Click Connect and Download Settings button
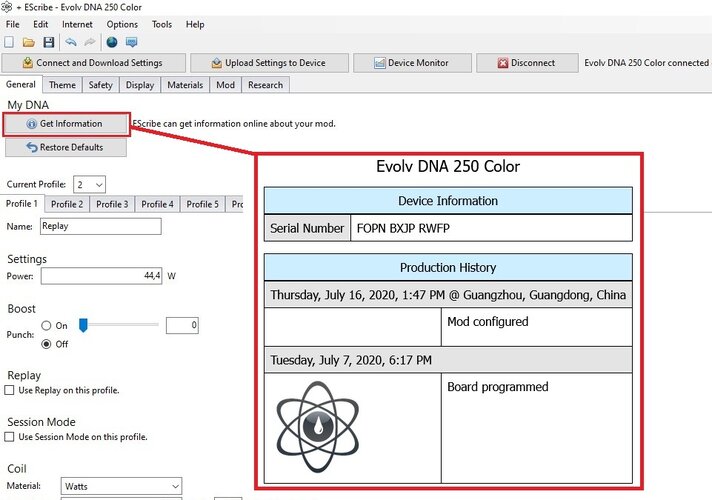712x500 pixels. [x=94, y=63]
